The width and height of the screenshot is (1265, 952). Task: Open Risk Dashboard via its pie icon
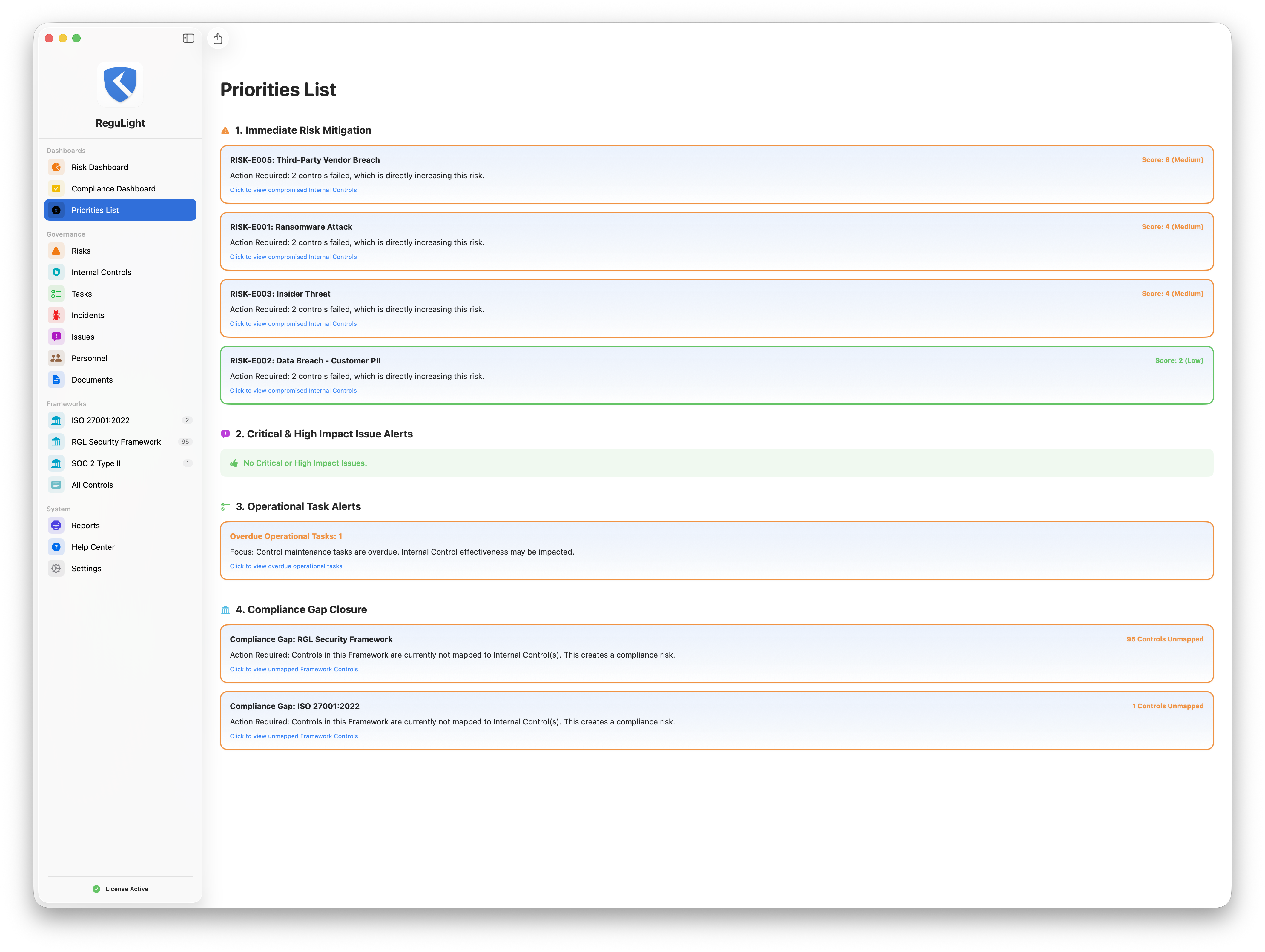56,167
